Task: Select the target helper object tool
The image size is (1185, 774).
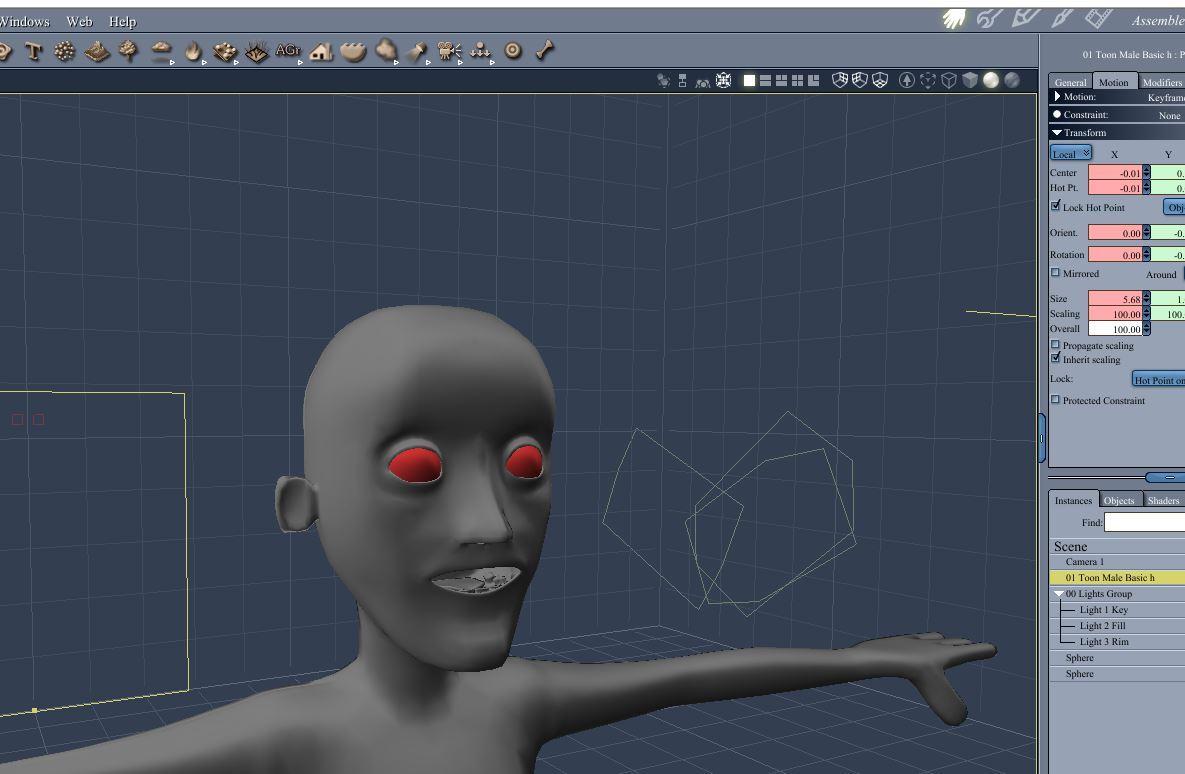Action: 512,51
